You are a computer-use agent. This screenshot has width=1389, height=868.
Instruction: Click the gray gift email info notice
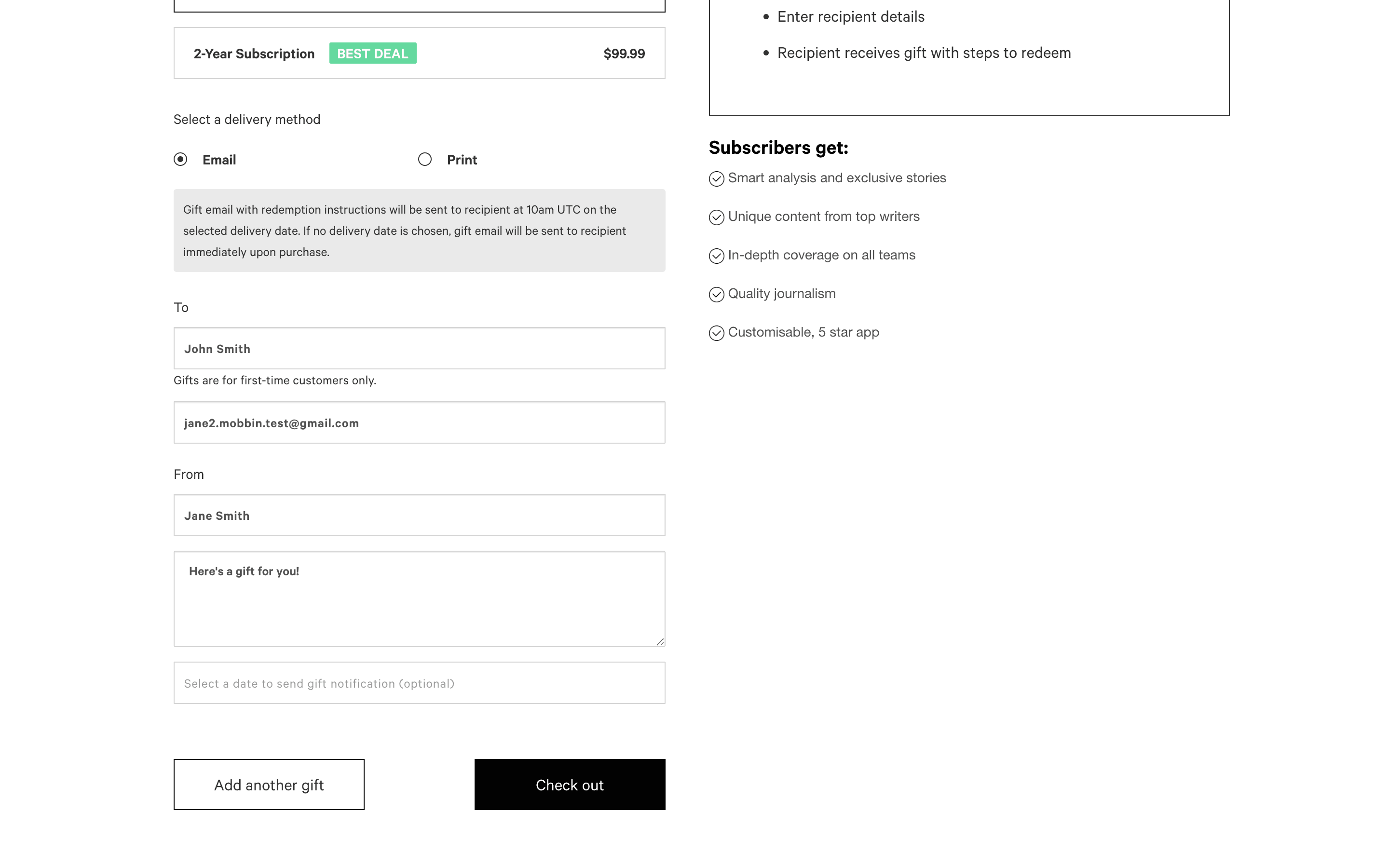[x=419, y=230]
